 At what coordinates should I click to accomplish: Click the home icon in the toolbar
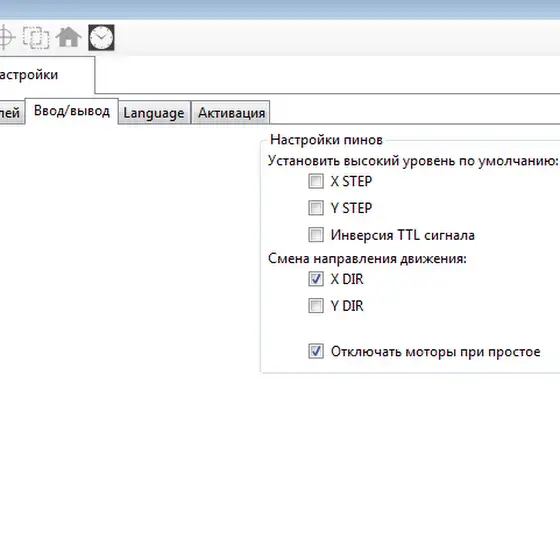[x=69, y=37]
